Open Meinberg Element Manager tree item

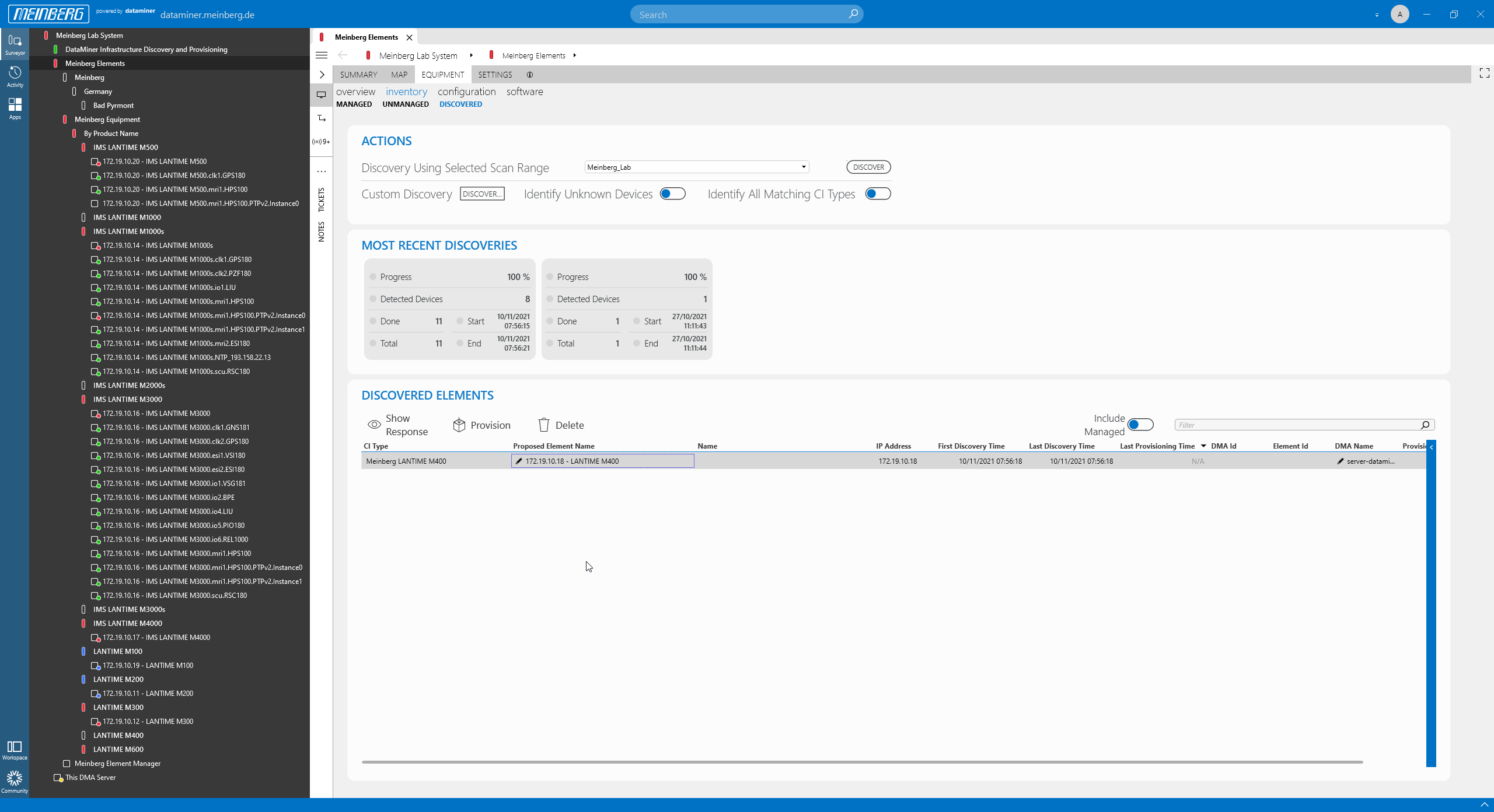[x=117, y=764]
